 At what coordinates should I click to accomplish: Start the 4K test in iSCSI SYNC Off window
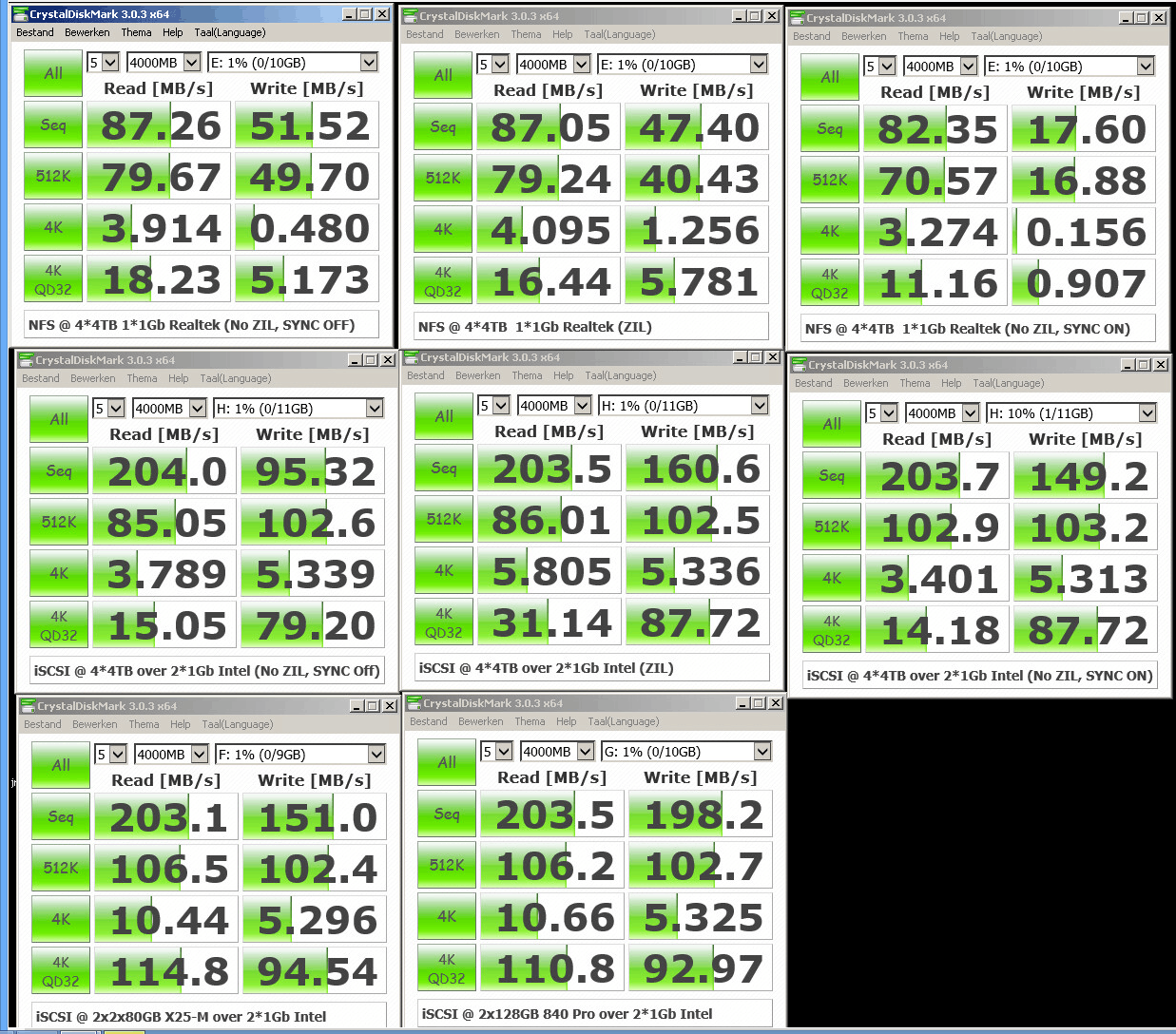(x=59, y=573)
